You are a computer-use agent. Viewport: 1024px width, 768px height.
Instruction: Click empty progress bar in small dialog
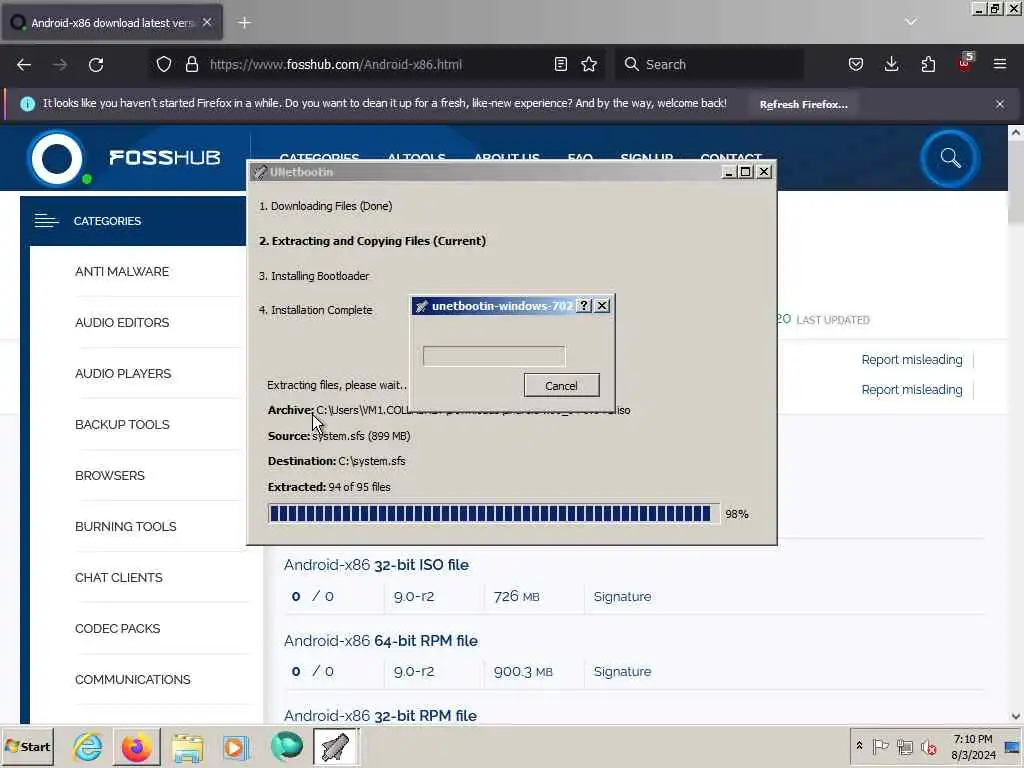pos(494,356)
